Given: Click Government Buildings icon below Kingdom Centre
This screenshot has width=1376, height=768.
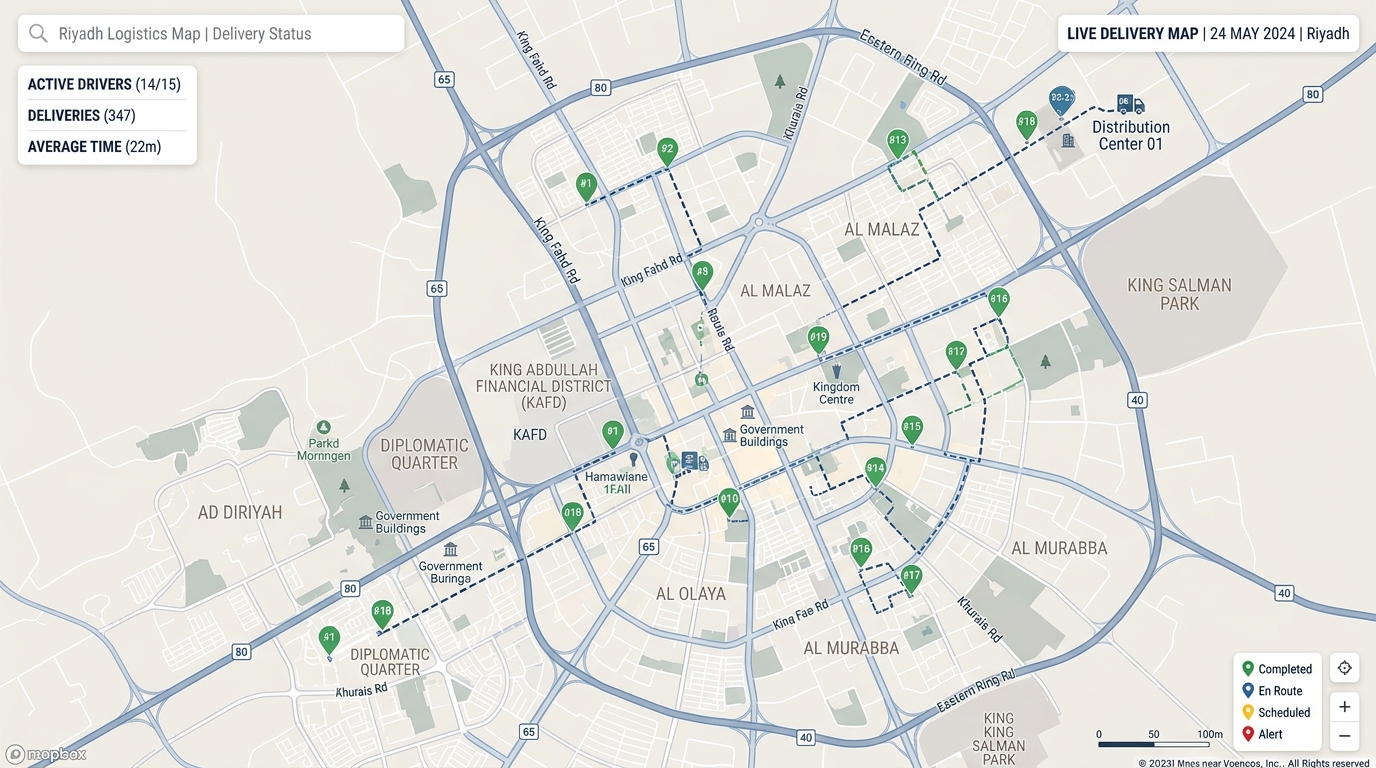Looking at the screenshot, I should click(x=730, y=436).
